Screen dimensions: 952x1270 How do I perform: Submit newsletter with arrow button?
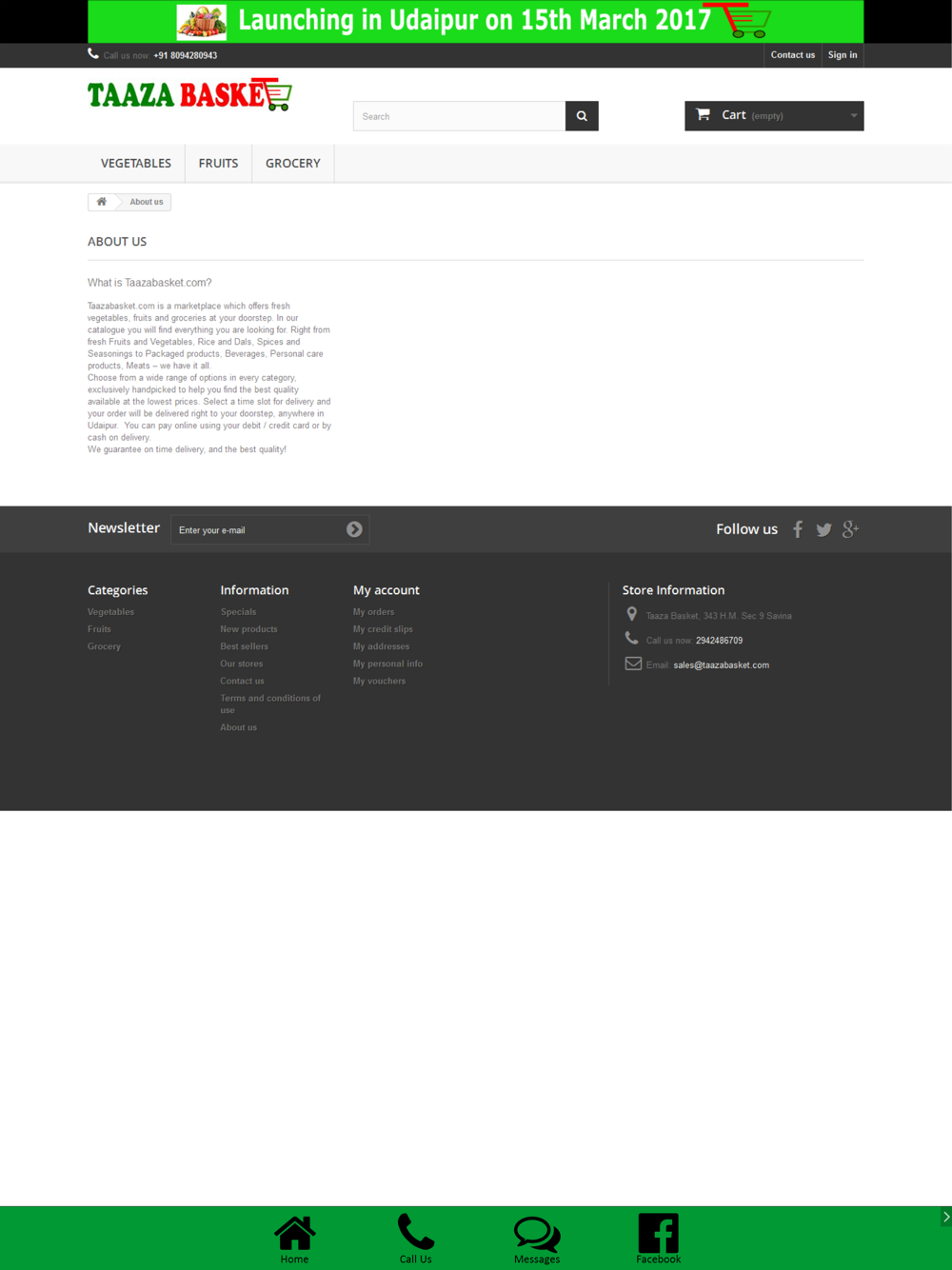click(354, 529)
